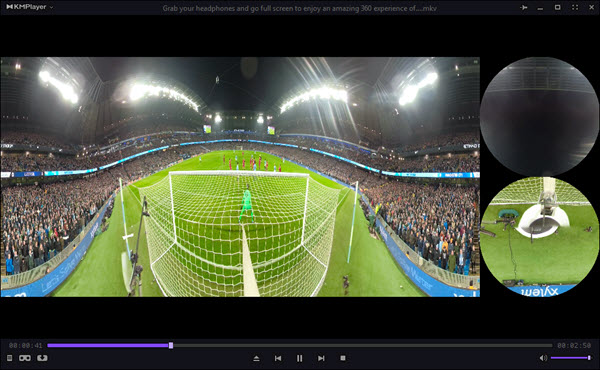Pin the player window on top
Screen dimensions: 600x370
(x=524, y=7)
